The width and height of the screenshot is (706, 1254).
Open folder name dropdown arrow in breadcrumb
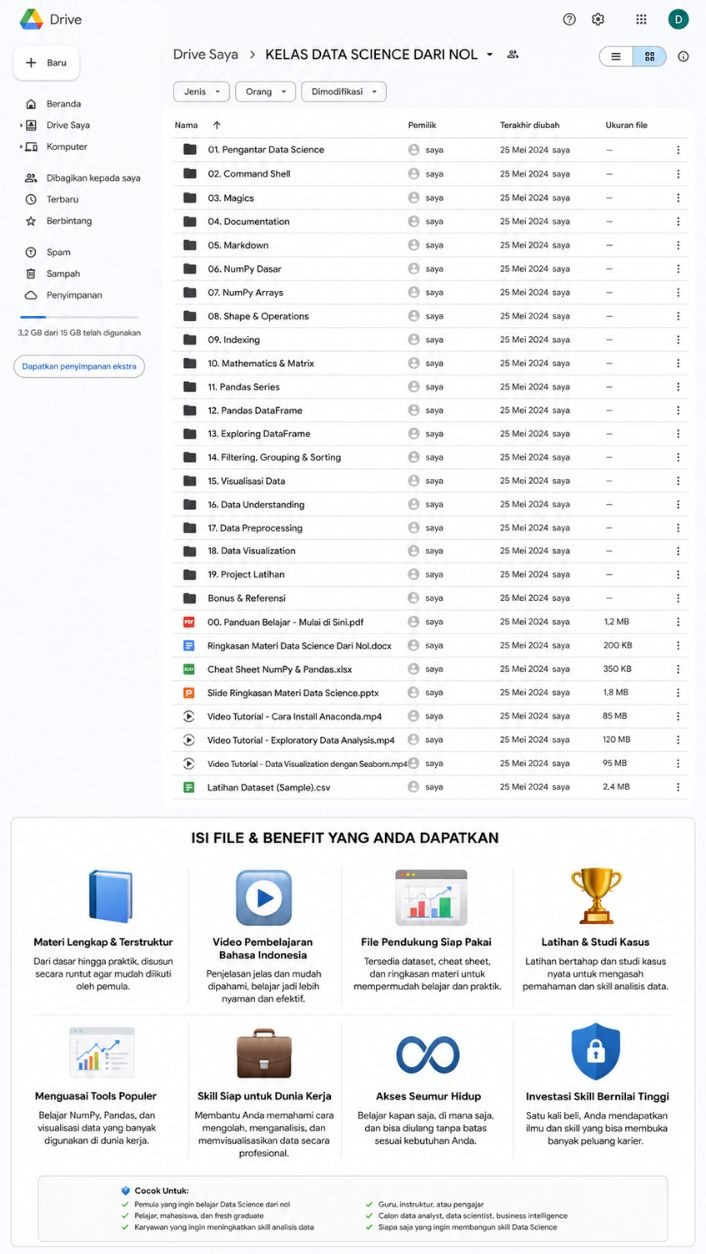point(489,55)
